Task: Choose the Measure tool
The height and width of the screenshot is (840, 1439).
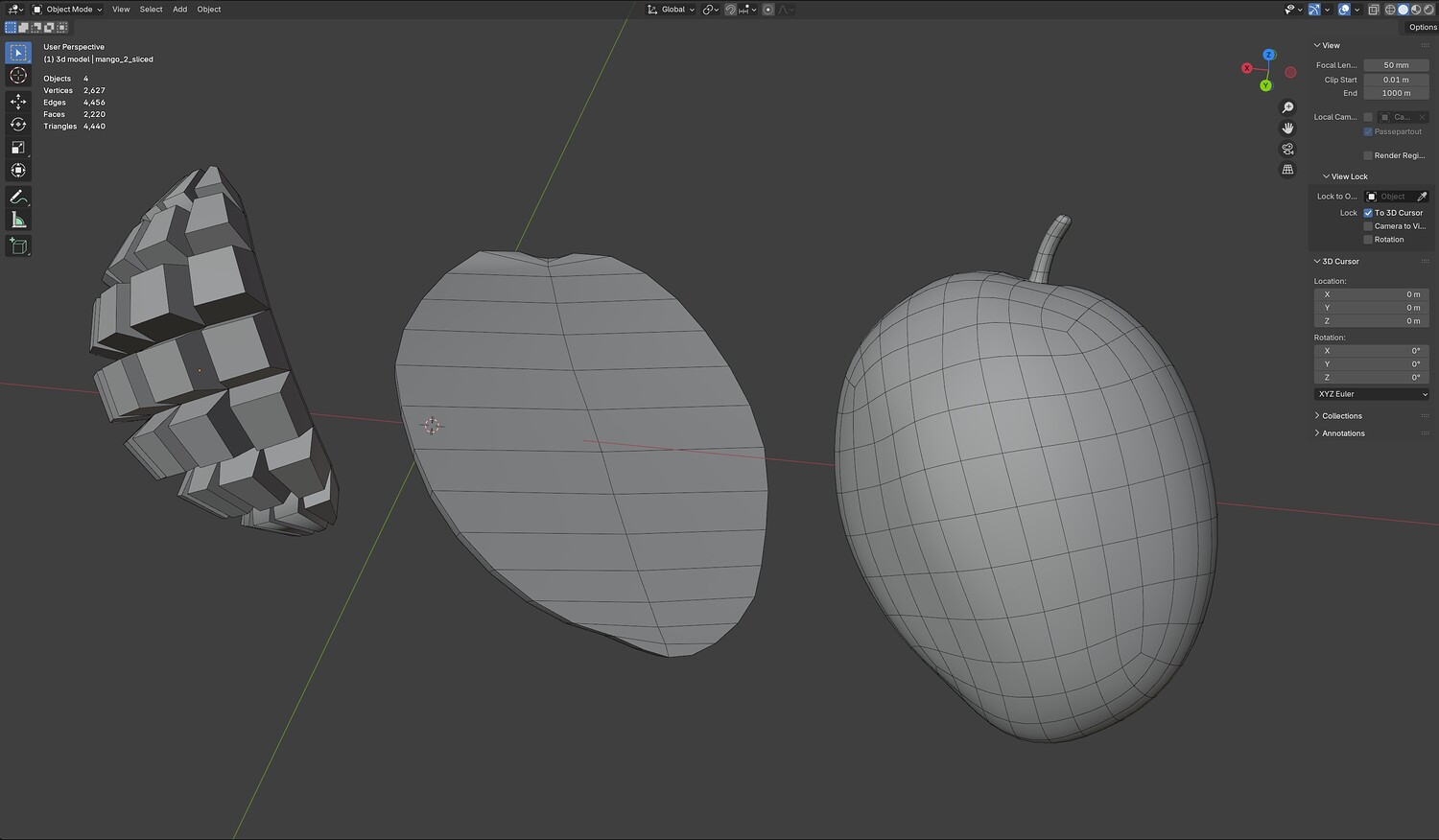Action: tap(18, 221)
